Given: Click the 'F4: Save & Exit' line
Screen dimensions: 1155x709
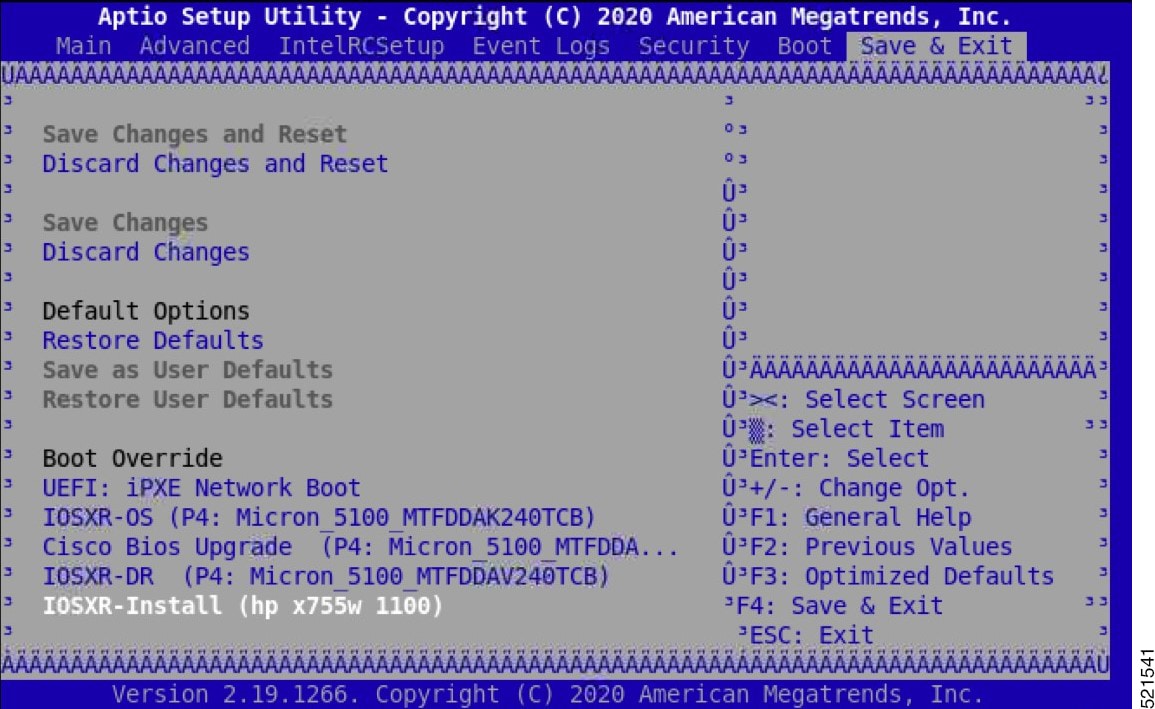Looking at the screenshot, I should point(840,605).
